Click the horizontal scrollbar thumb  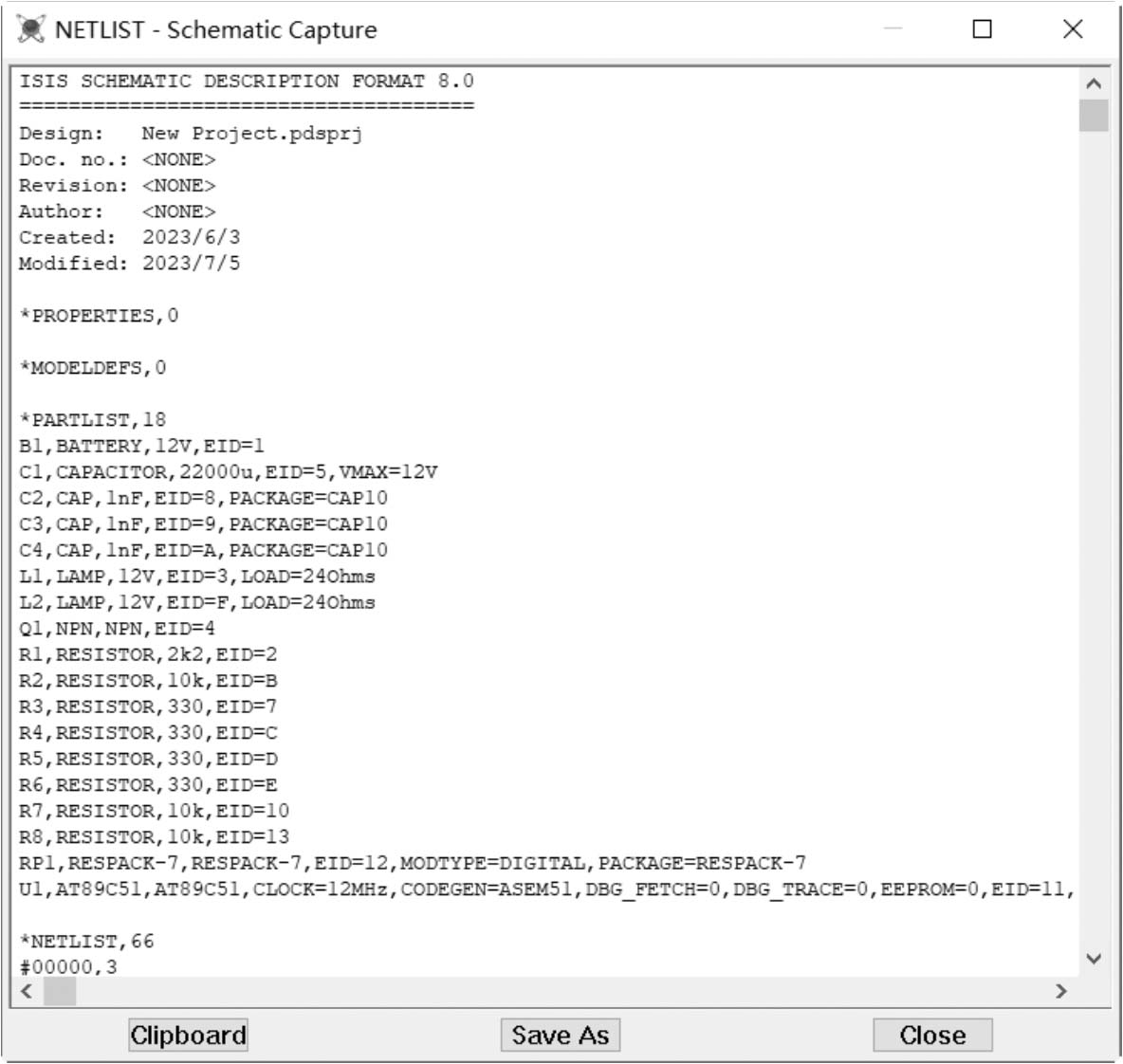(x=60, y=991)
